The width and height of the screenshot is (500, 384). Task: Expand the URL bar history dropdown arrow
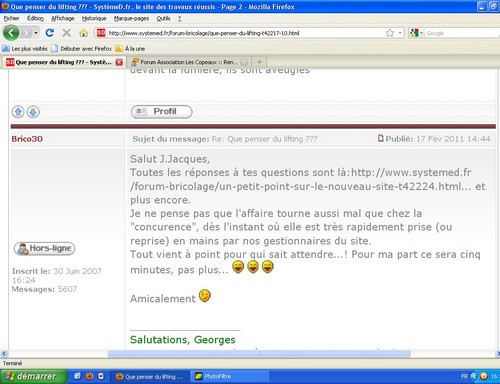click(400, 33)
